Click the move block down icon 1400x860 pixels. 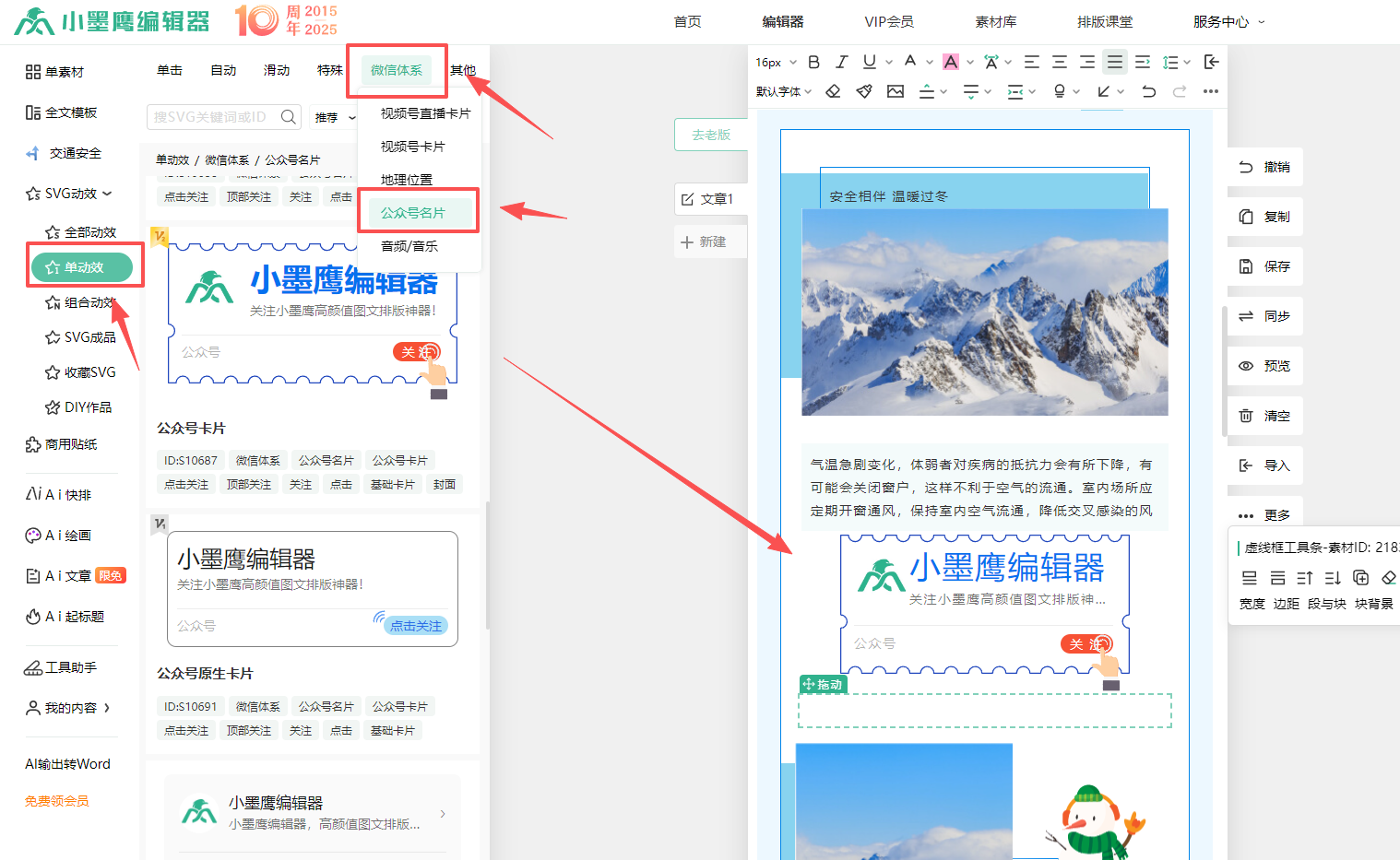pos(1333,578)
